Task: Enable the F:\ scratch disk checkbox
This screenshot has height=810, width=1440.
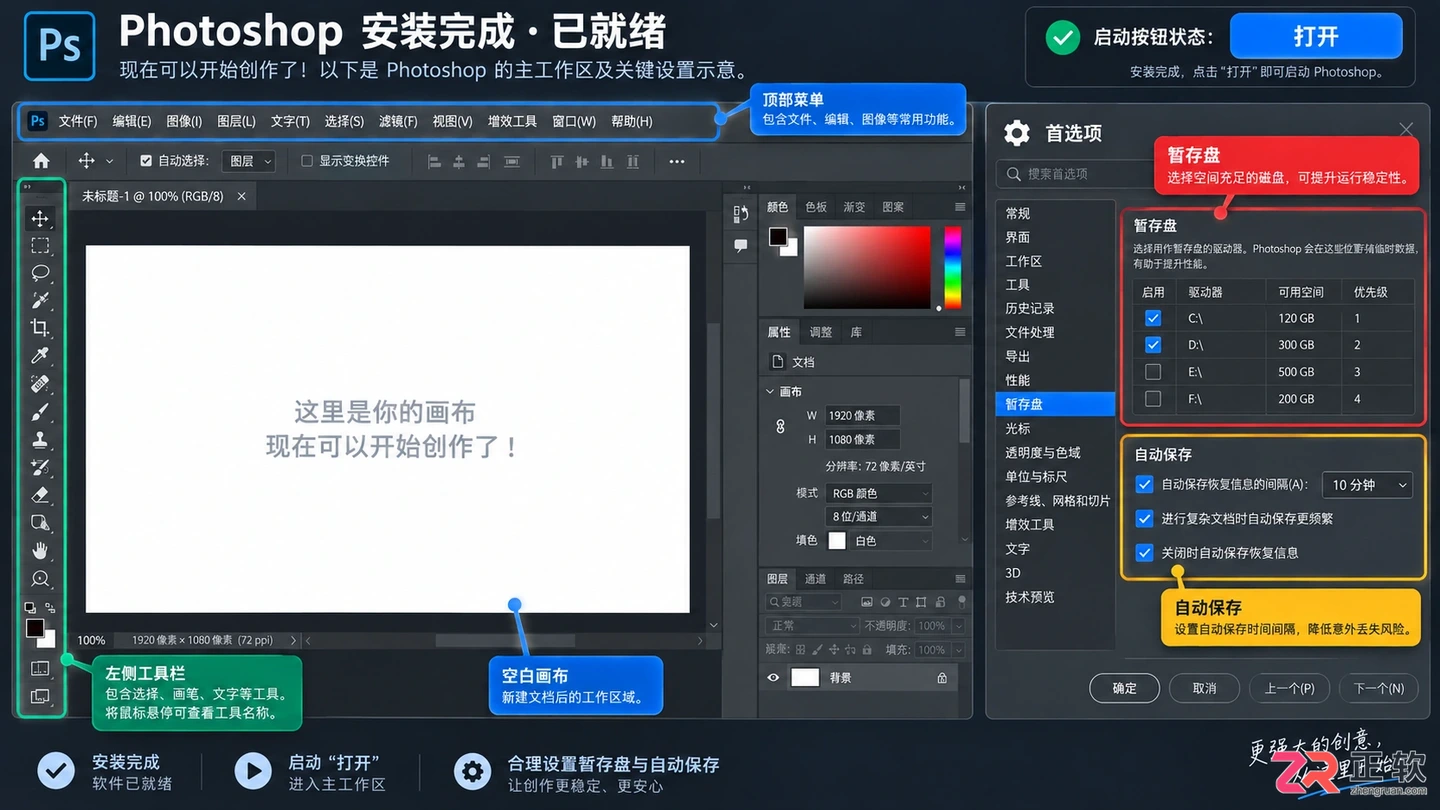Action: pos(1153,399)
